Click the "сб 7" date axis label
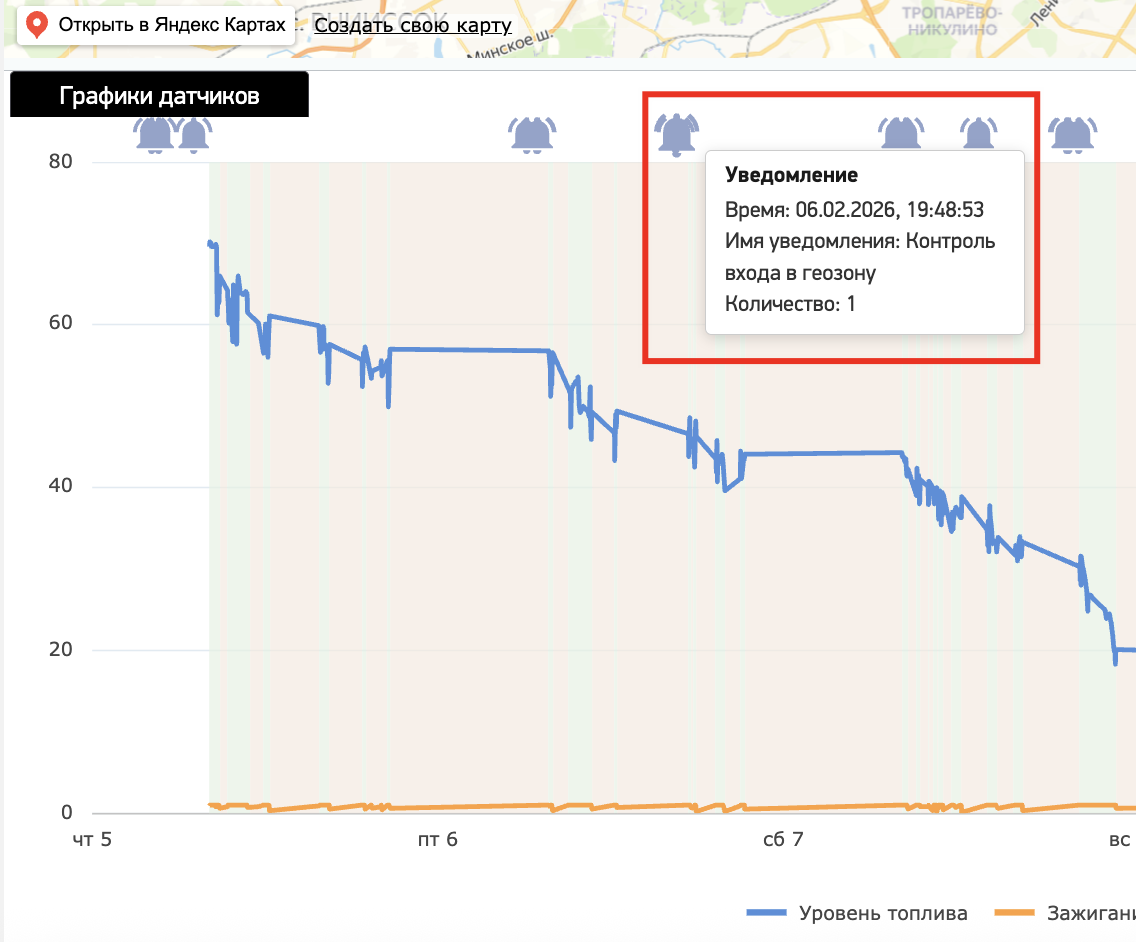The image size is (1136, 942). (782, 840)
